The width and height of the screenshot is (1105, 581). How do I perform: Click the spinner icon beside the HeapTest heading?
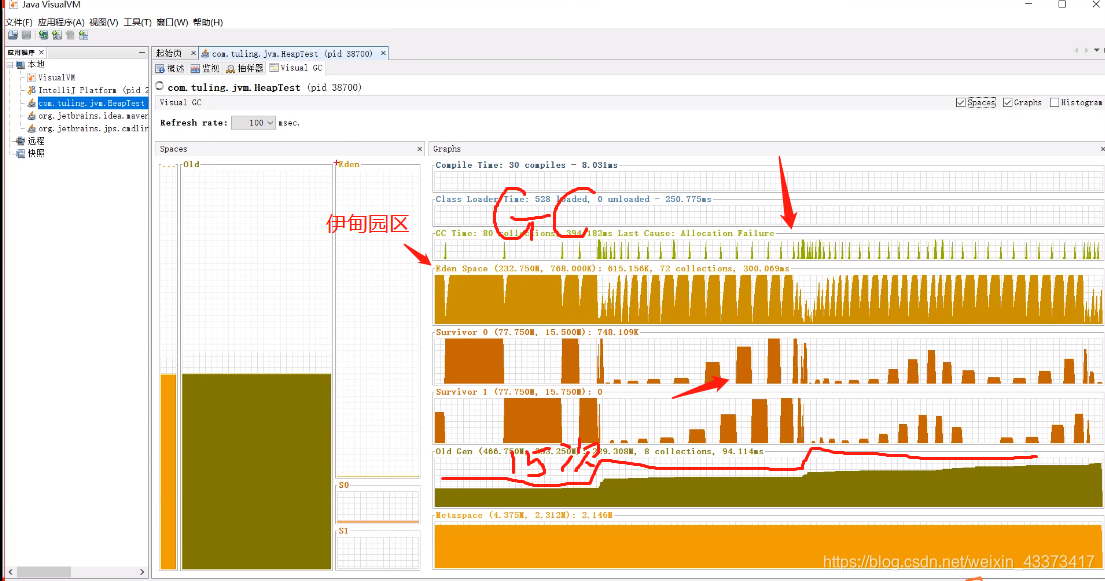tap(160, 86)
